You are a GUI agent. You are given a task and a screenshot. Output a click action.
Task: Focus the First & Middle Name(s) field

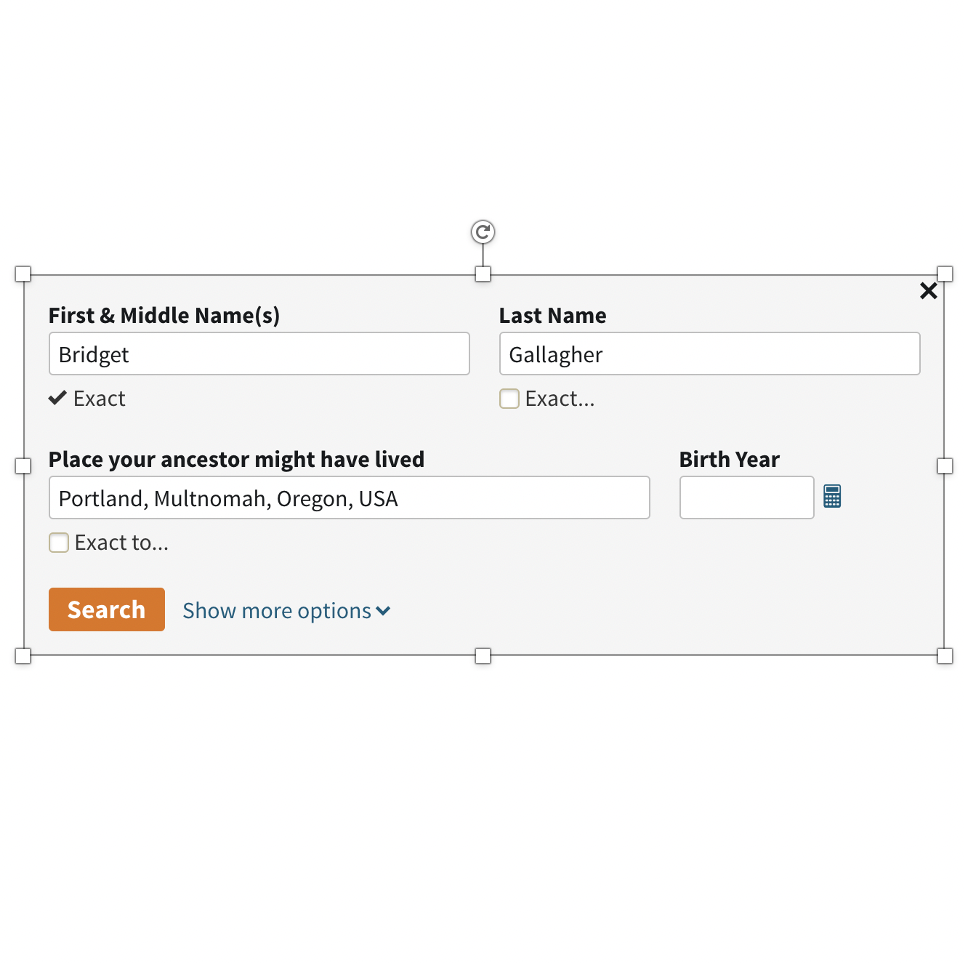(x=259, y=354)
